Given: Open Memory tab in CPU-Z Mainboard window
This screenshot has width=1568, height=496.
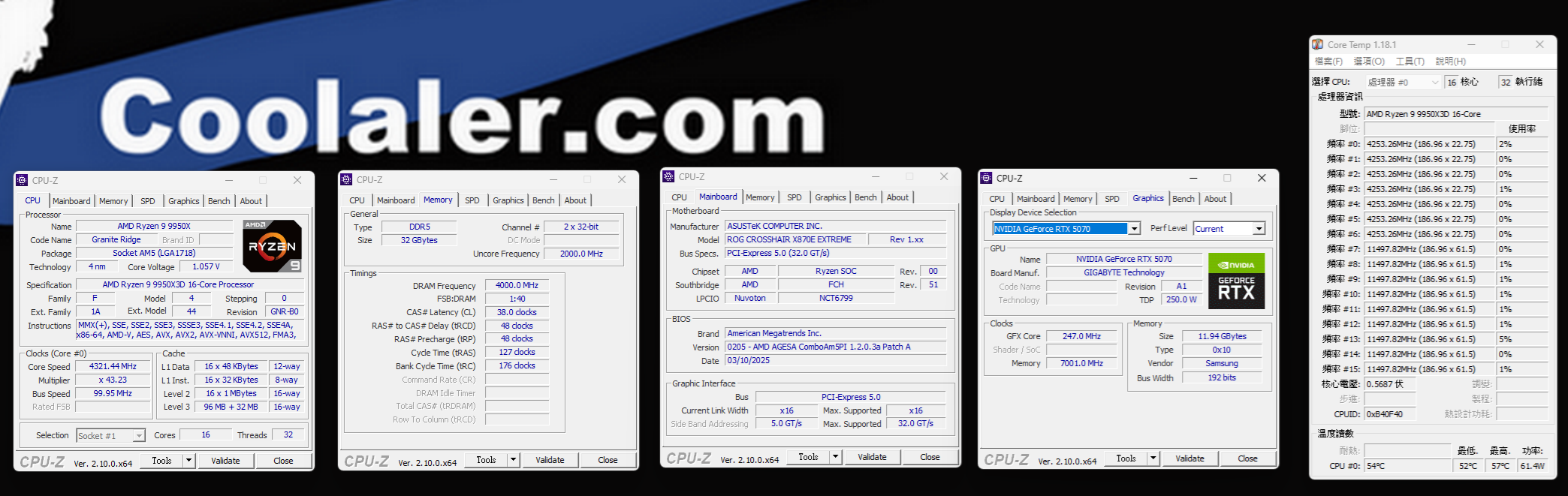Looking at the screenshot, I should point(760,197).
